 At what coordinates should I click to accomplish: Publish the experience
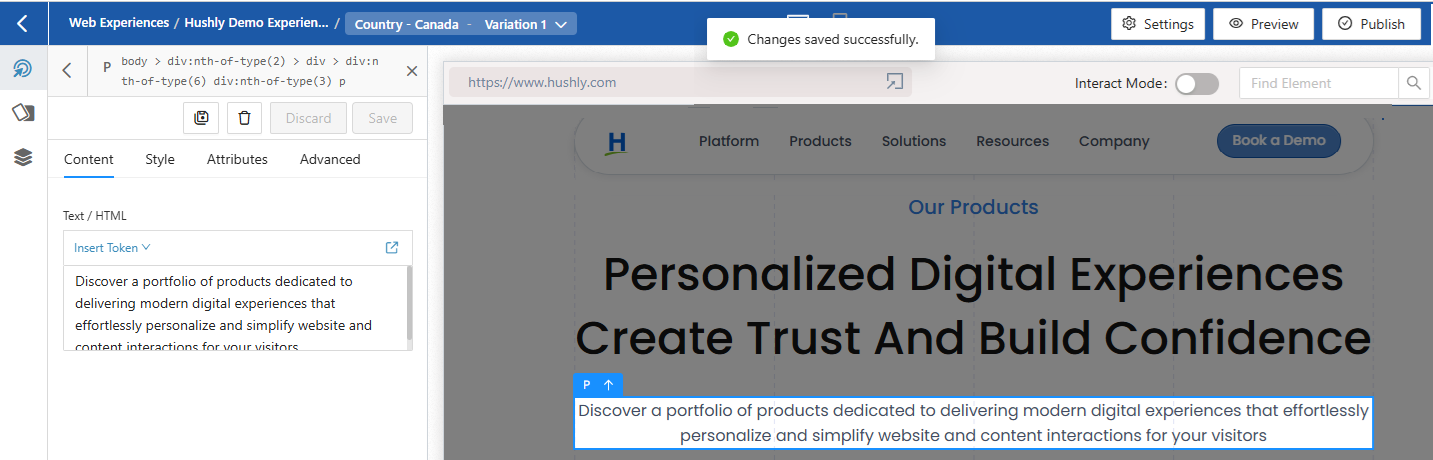click(1371, 24)
